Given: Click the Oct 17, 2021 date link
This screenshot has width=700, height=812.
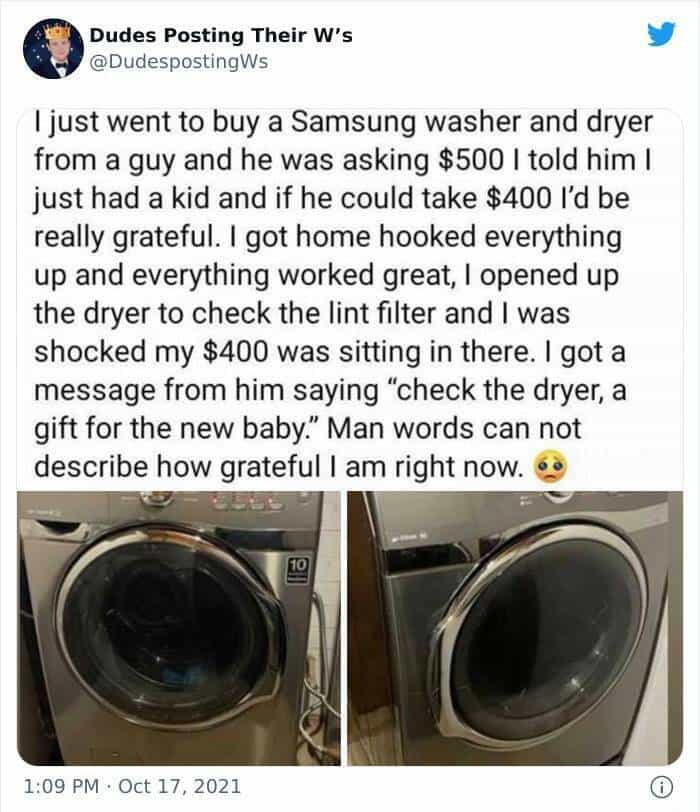Looking at the screenshot, I should (180, 786).
